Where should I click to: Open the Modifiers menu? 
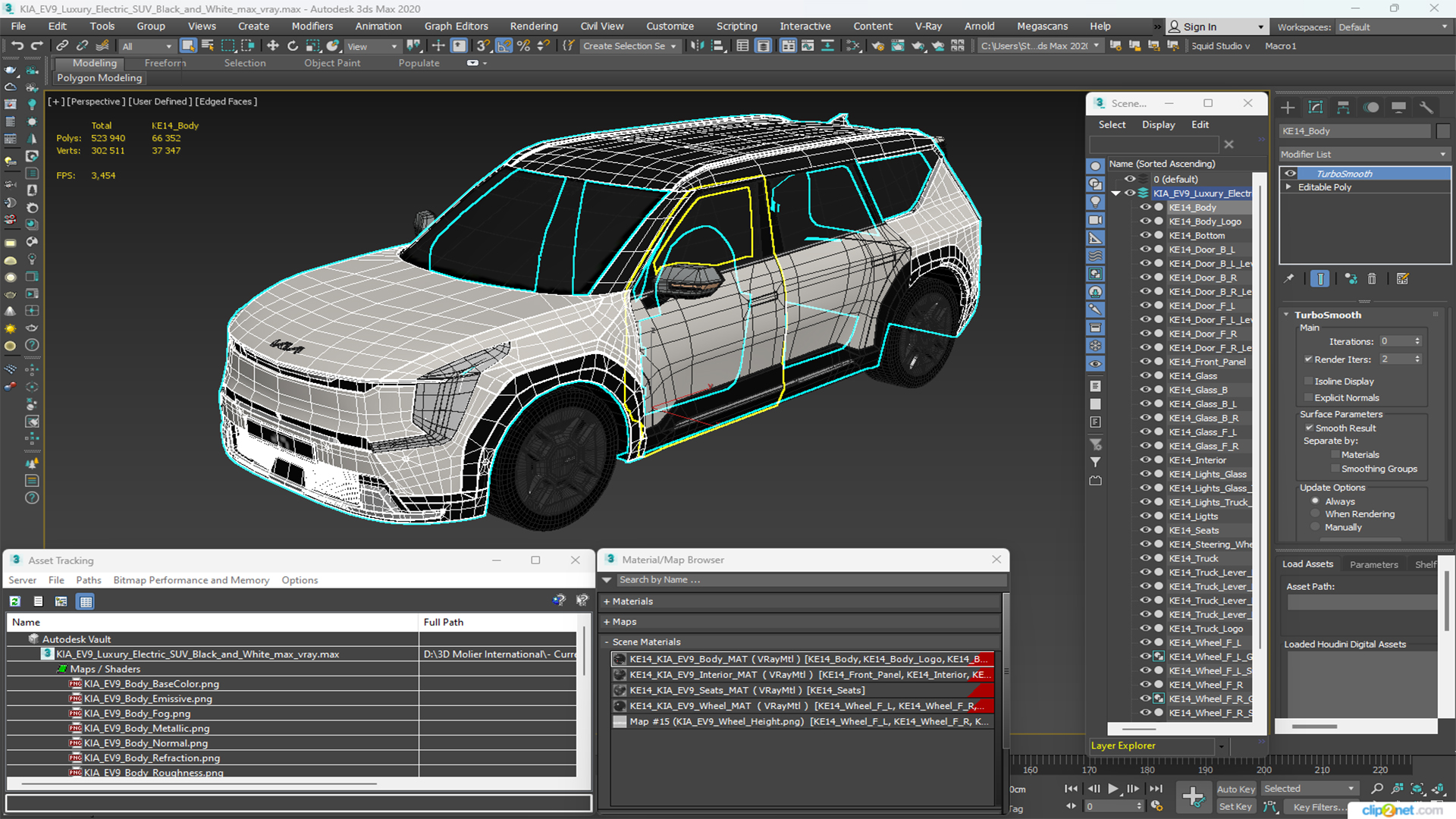click(312, 27)
